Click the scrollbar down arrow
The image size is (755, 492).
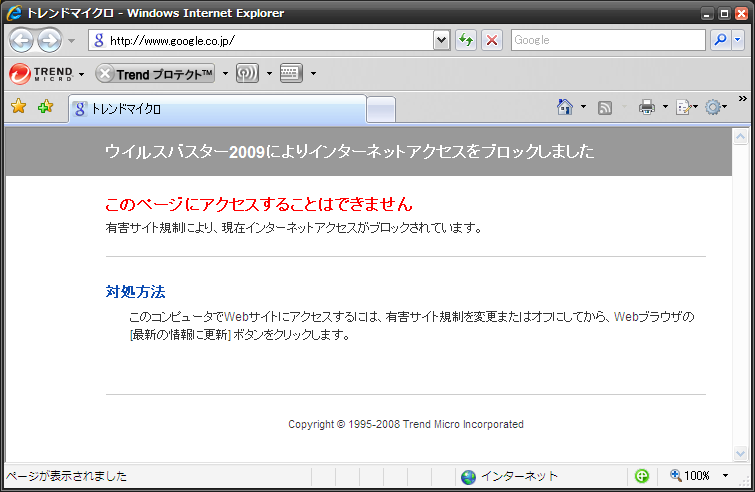pos(740,453)
